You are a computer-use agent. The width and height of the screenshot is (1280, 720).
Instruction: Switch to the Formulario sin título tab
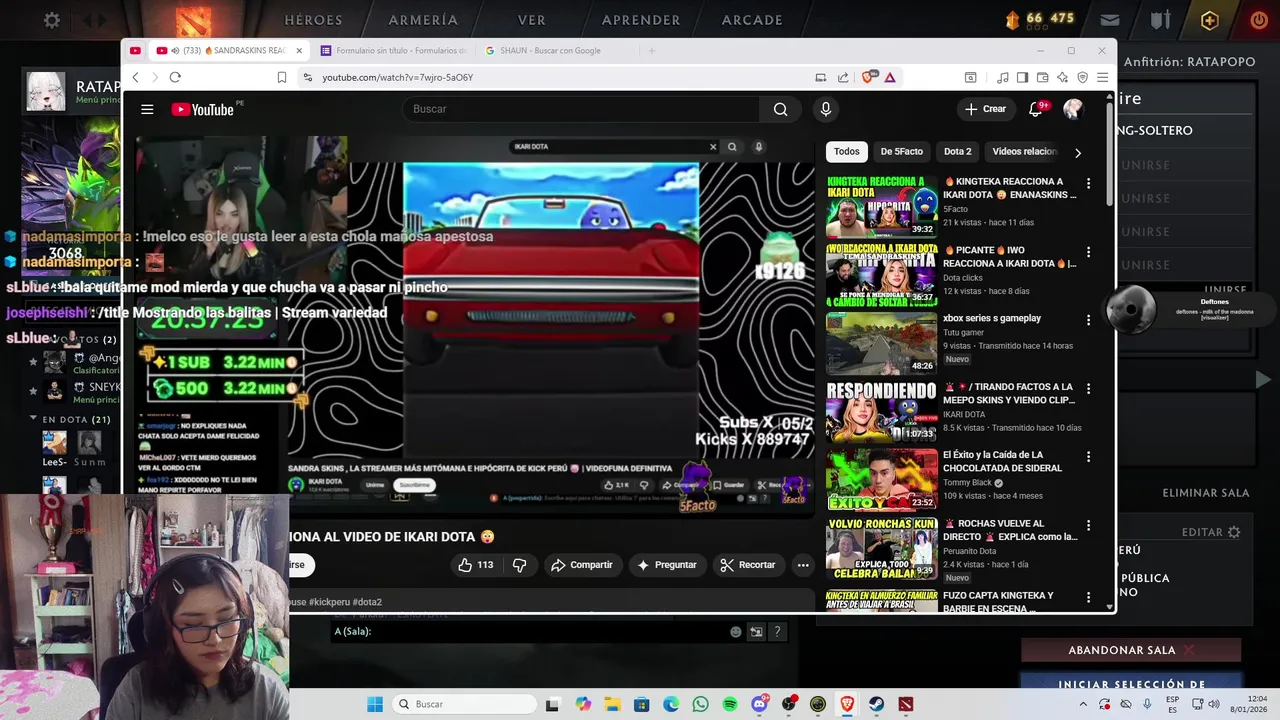coord(394,51)
